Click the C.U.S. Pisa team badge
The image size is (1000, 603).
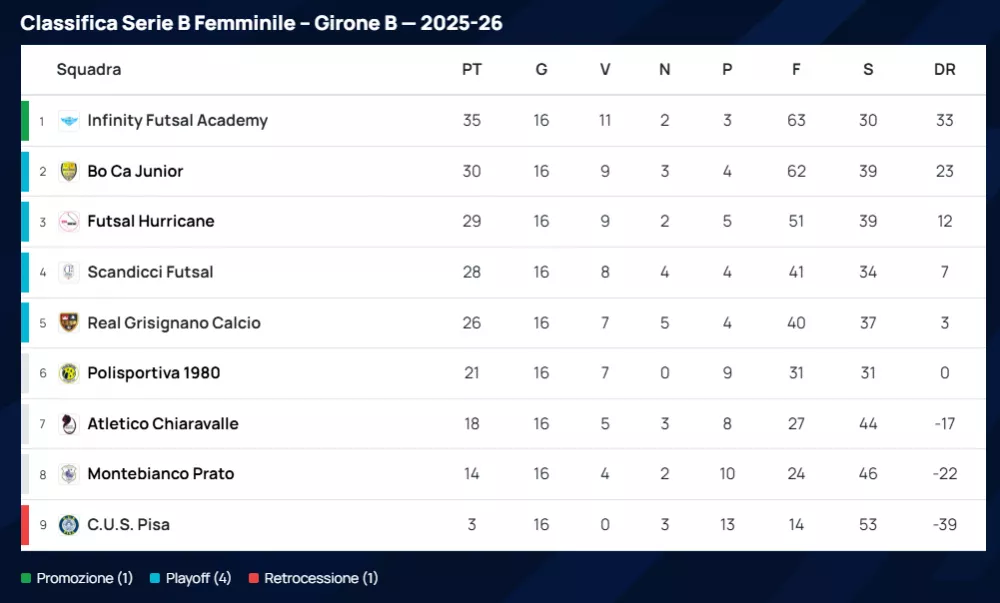pyautogui.click(x=69, y=525)
